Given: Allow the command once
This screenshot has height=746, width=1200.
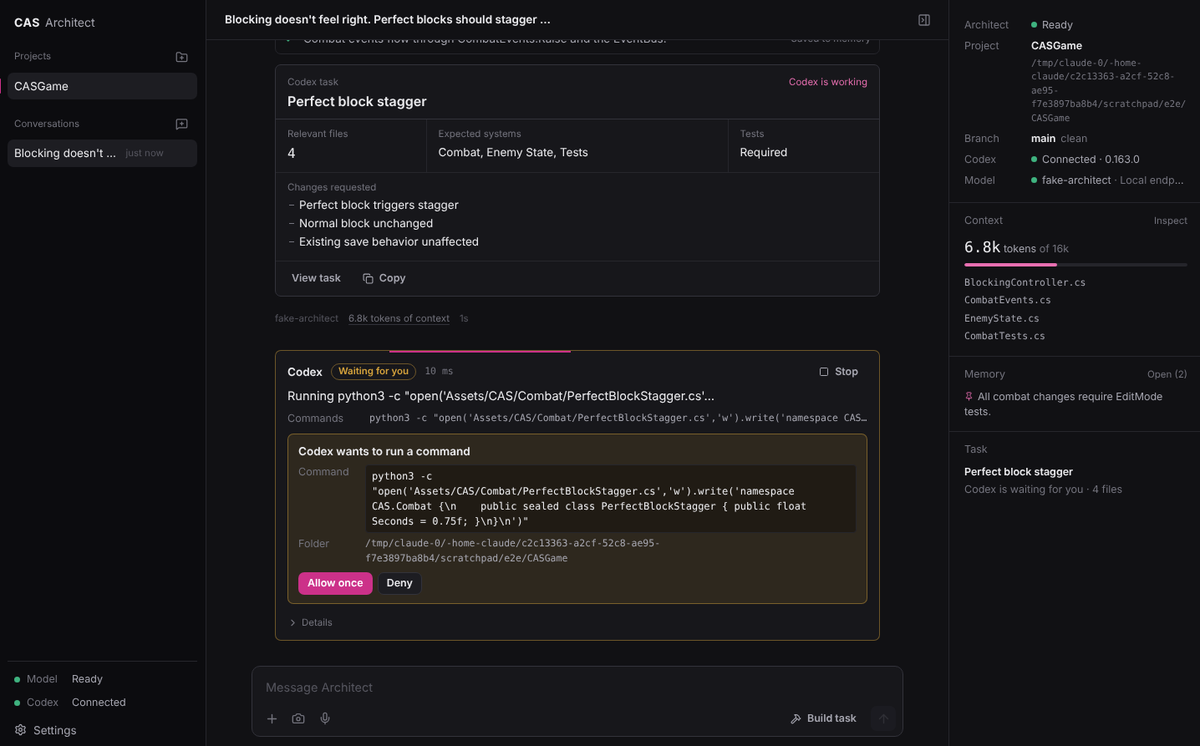Looking at the screenshot, I should click(335, 583).
